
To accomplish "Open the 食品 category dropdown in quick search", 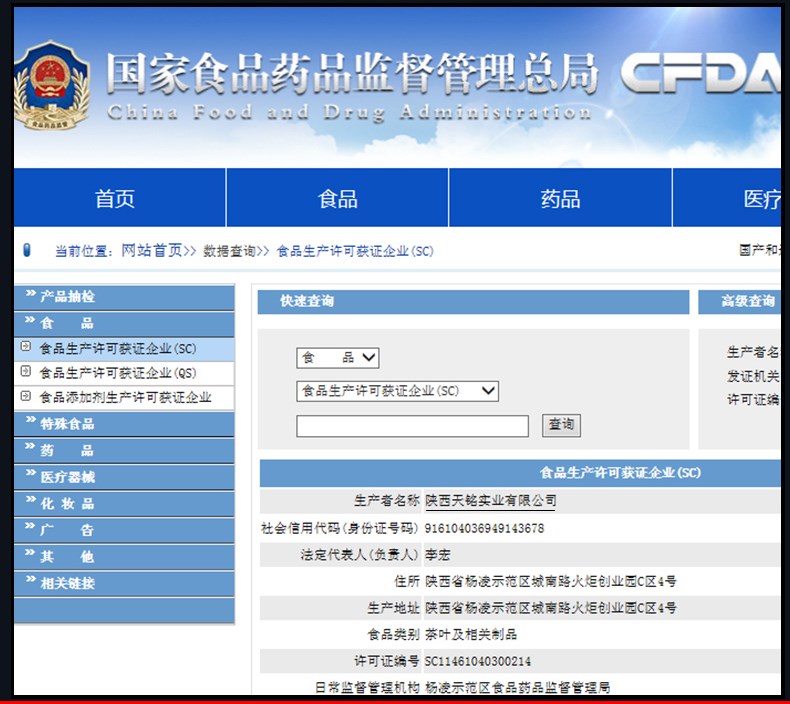I will pyautogui.click(x=338, y=358).
